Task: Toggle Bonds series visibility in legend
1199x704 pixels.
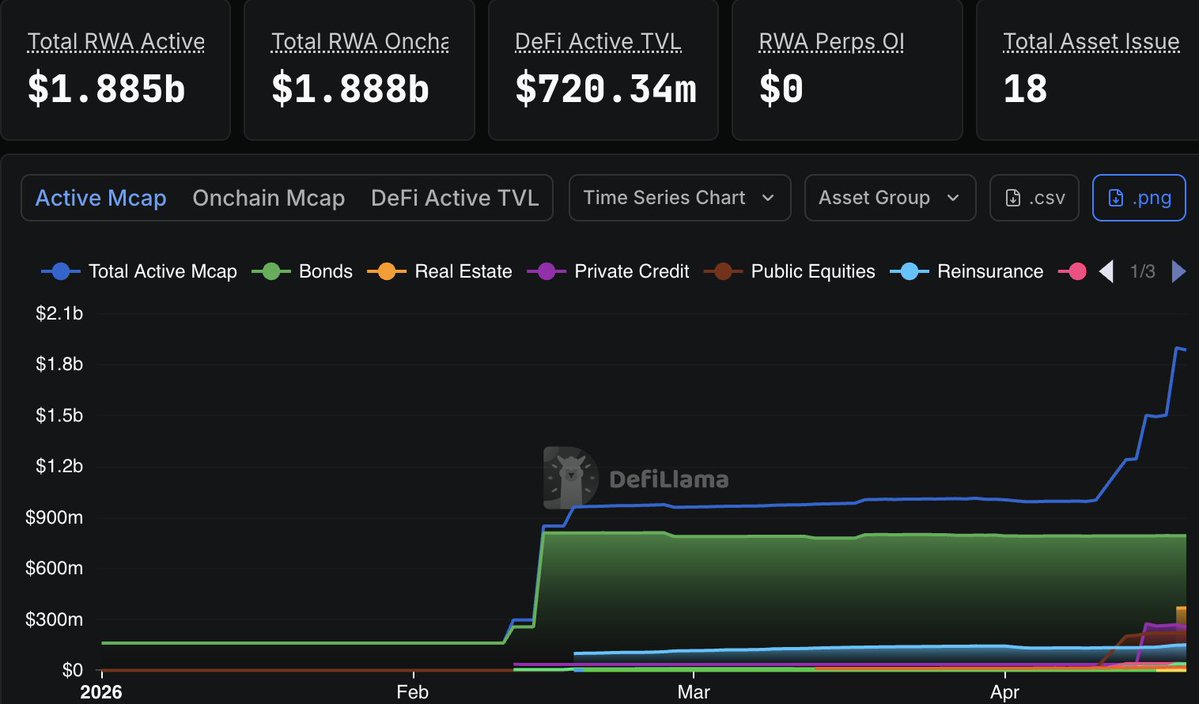Action: (x=303, y=271)
